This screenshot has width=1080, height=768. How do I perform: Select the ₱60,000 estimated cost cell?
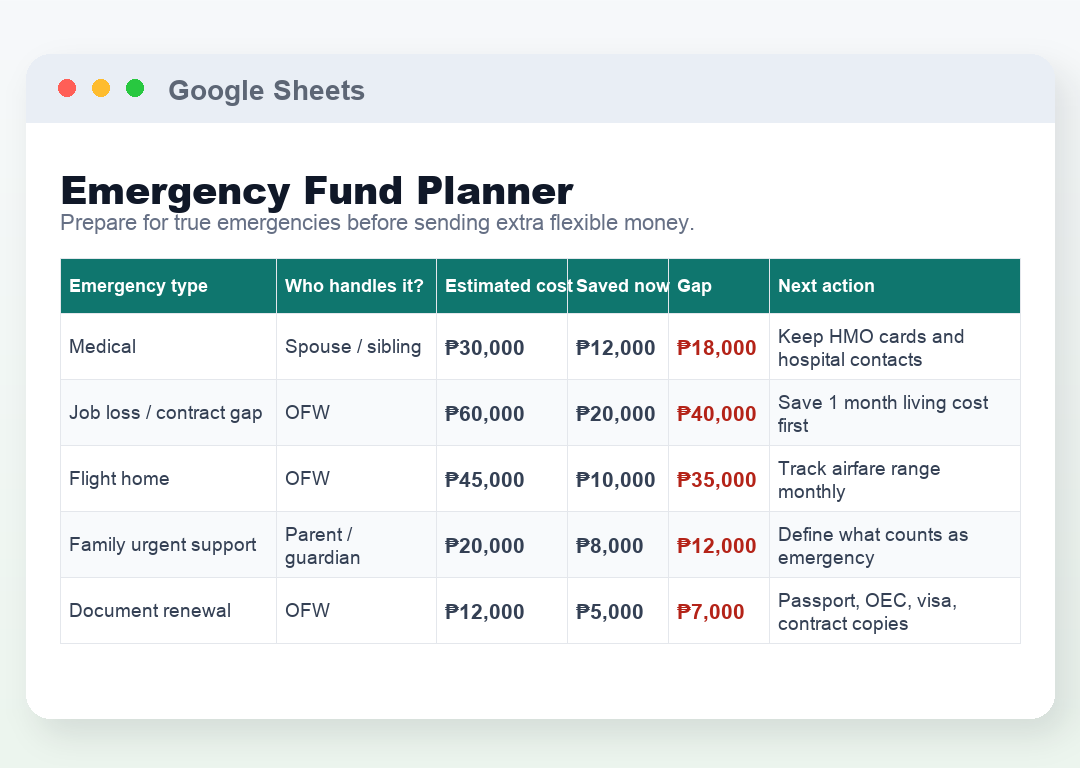502,413
